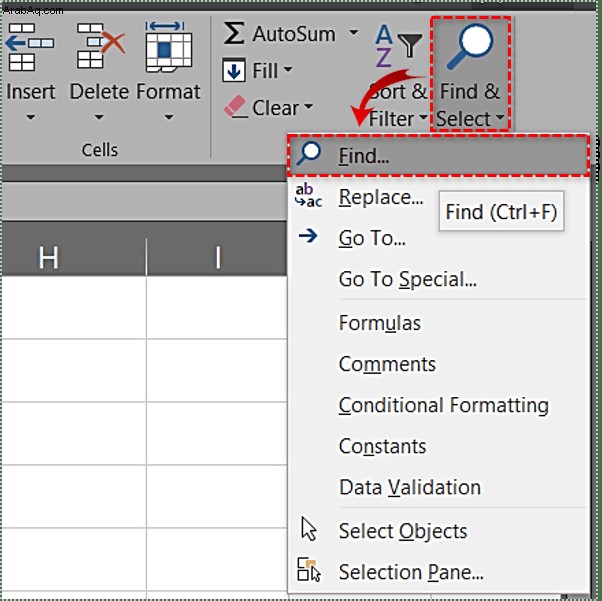Open the Find & Select dropdown arrow
Screen dimensions: 602x601
tap(500, 117)
